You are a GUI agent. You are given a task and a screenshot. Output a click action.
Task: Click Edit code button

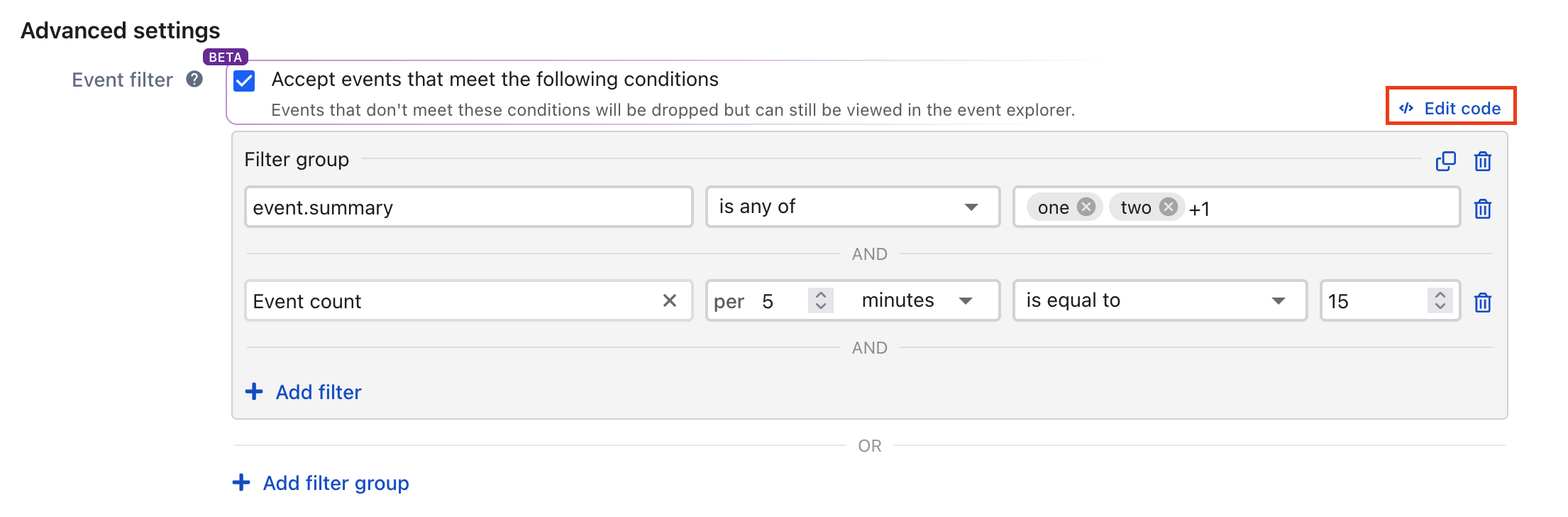1450,108
